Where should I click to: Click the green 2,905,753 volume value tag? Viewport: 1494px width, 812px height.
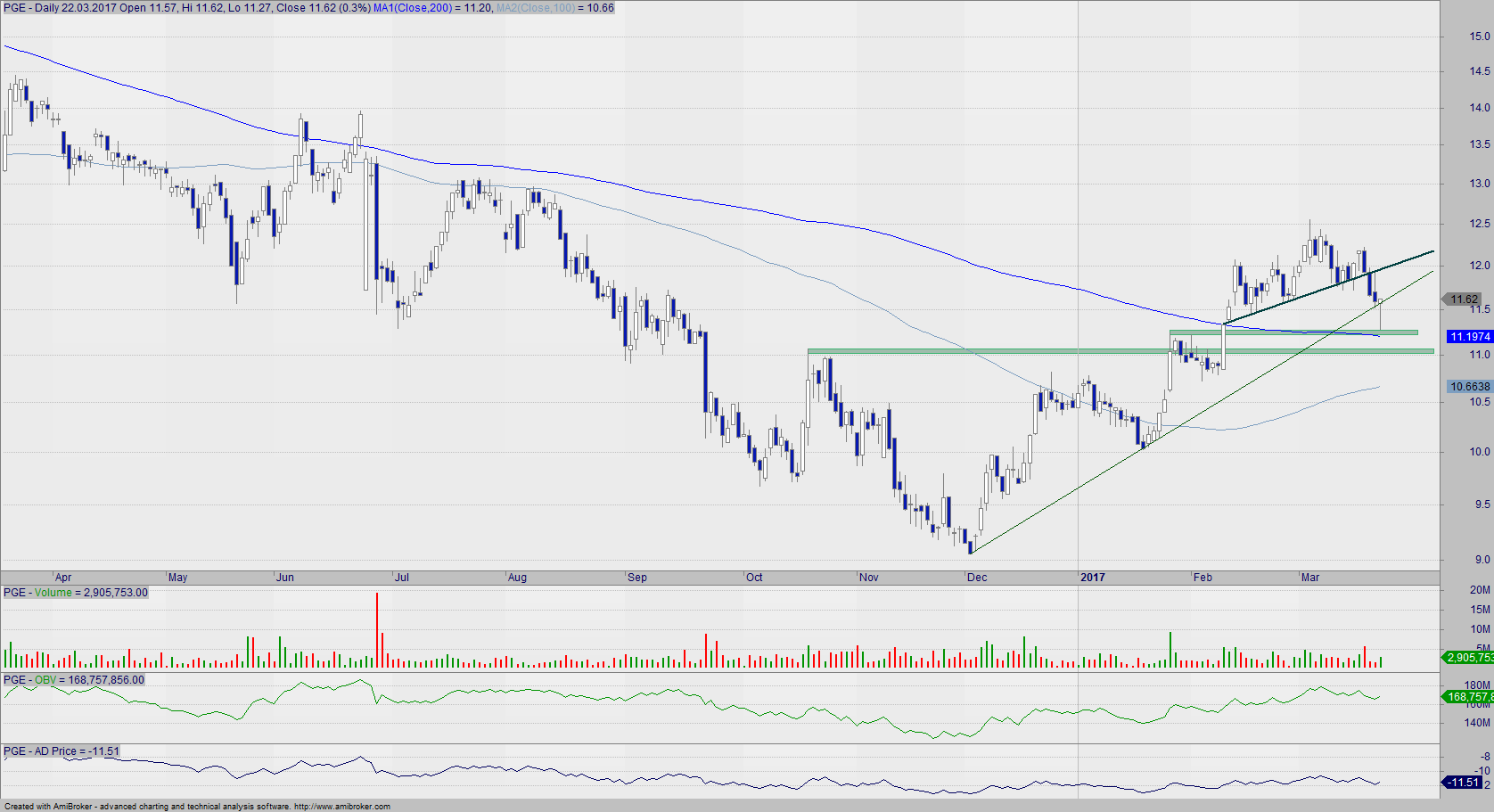coord(1468,657)
